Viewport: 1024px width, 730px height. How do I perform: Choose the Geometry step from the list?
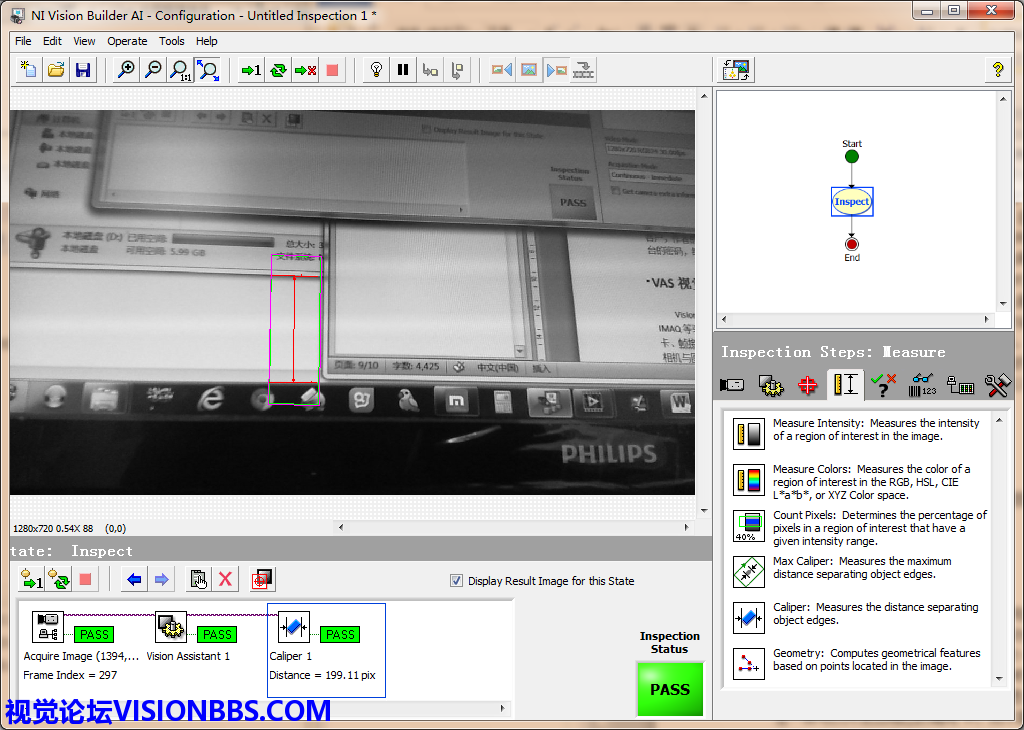point(748,663)
